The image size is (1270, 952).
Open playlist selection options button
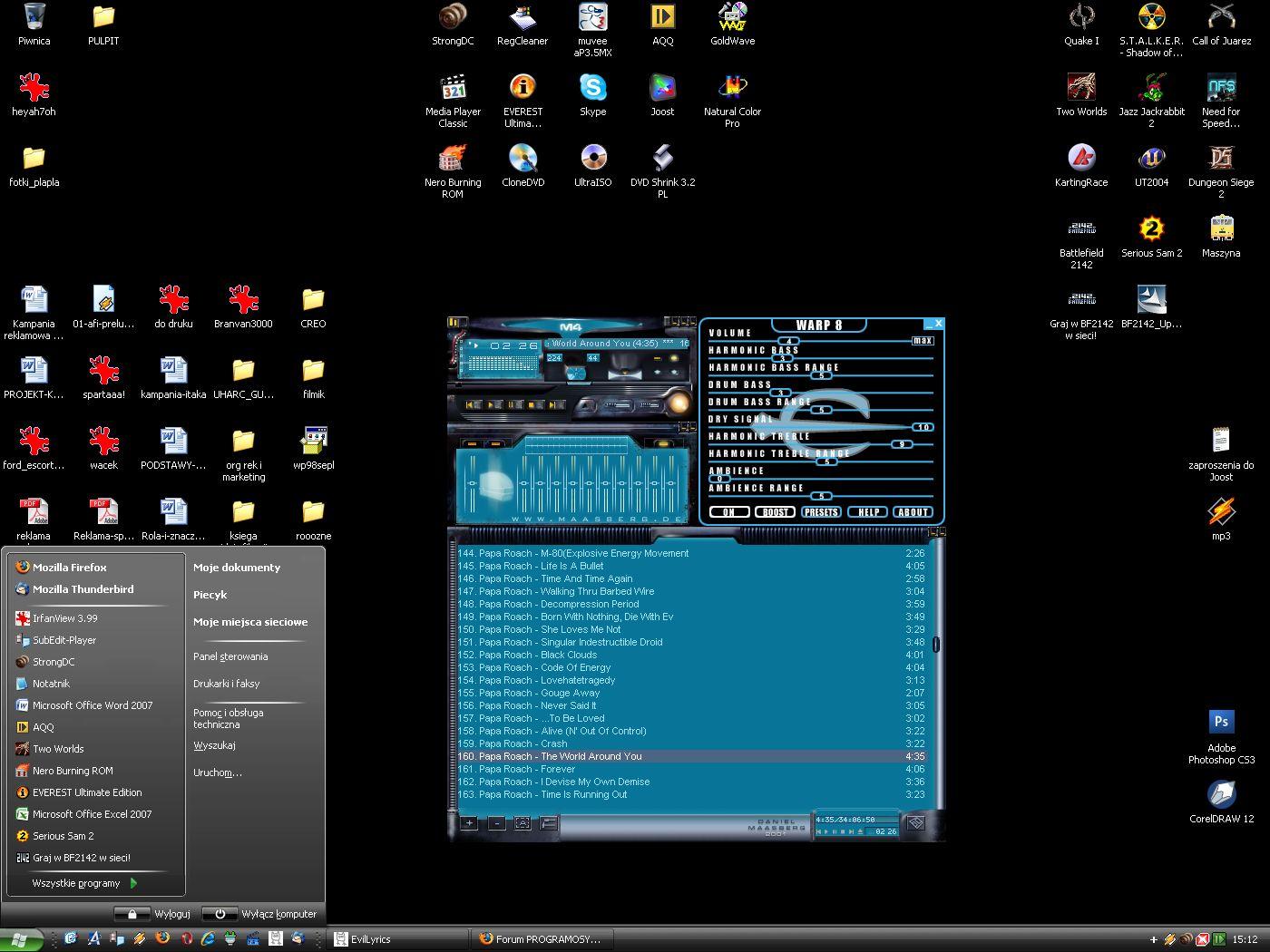pyautogui.click(x=523, y=823)
